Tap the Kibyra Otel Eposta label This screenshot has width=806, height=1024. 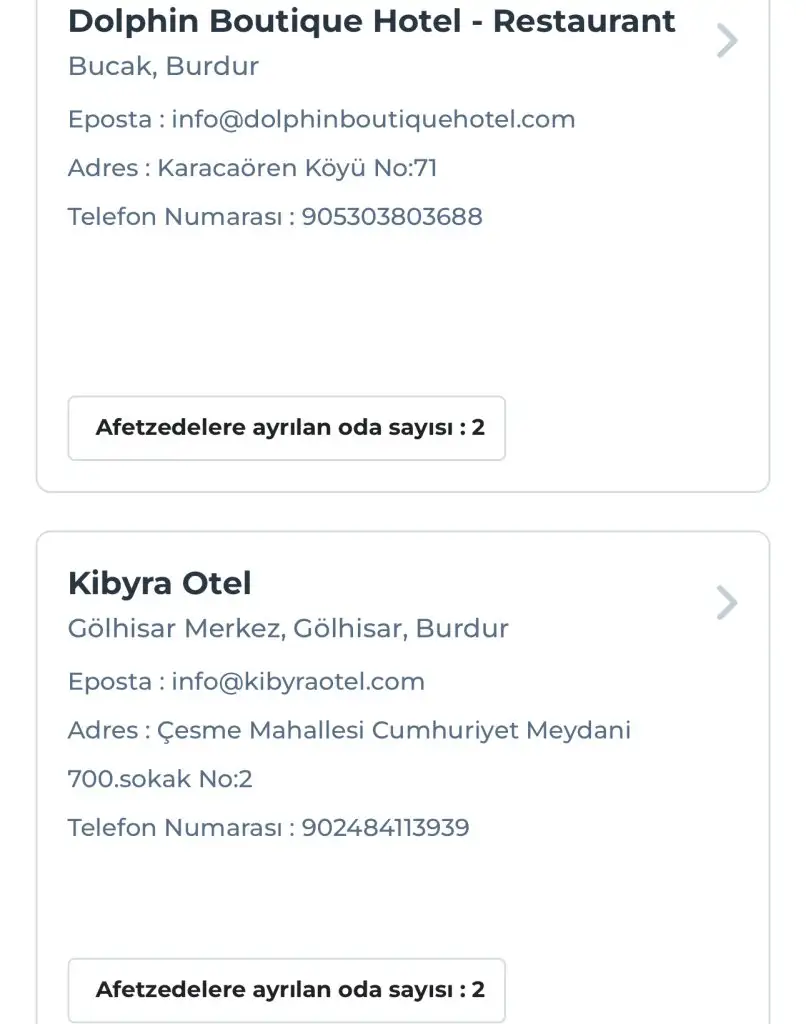pos(110,682)
